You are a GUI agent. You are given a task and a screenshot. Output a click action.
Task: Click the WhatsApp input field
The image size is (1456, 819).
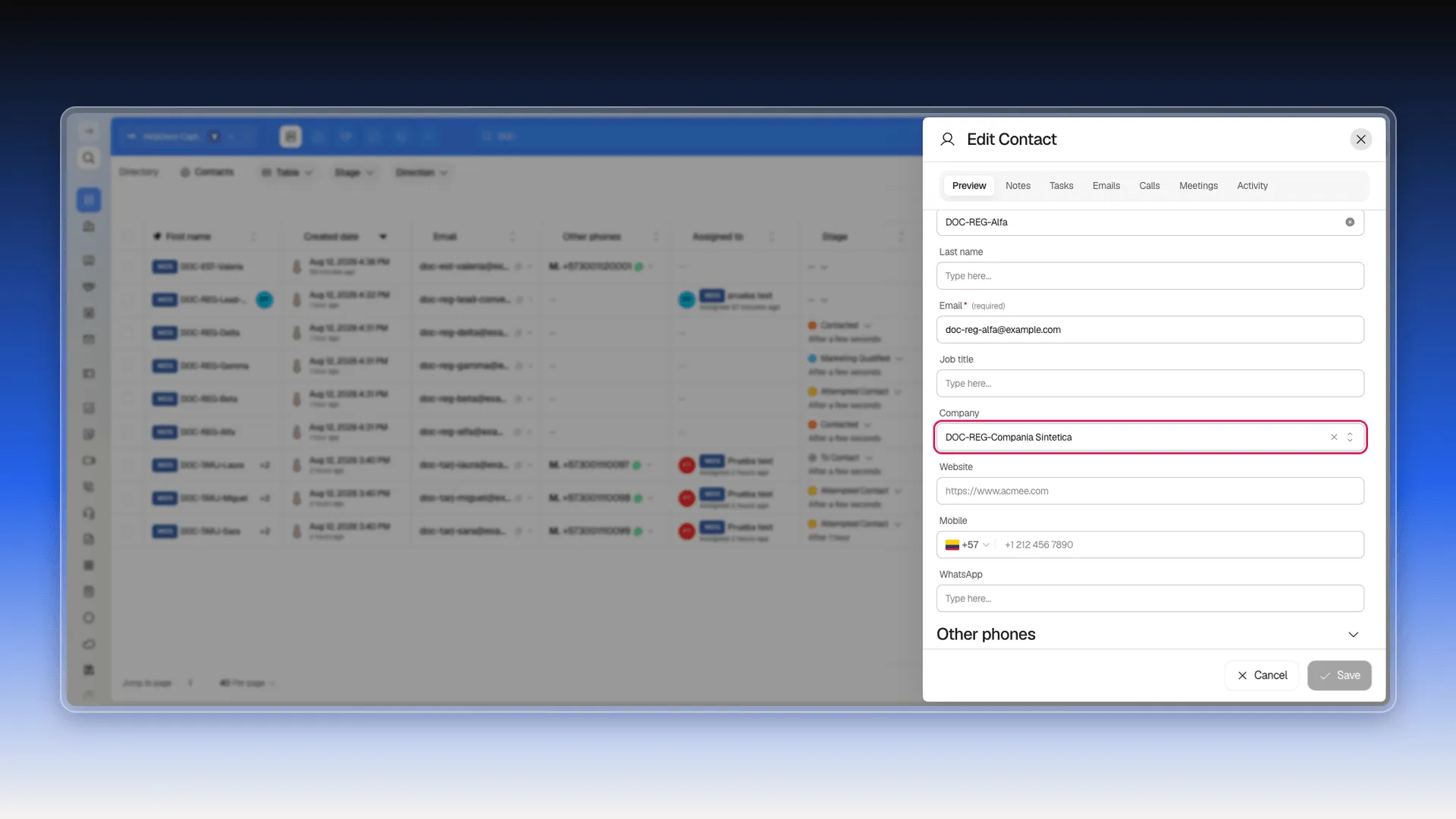click(1150, 599)
